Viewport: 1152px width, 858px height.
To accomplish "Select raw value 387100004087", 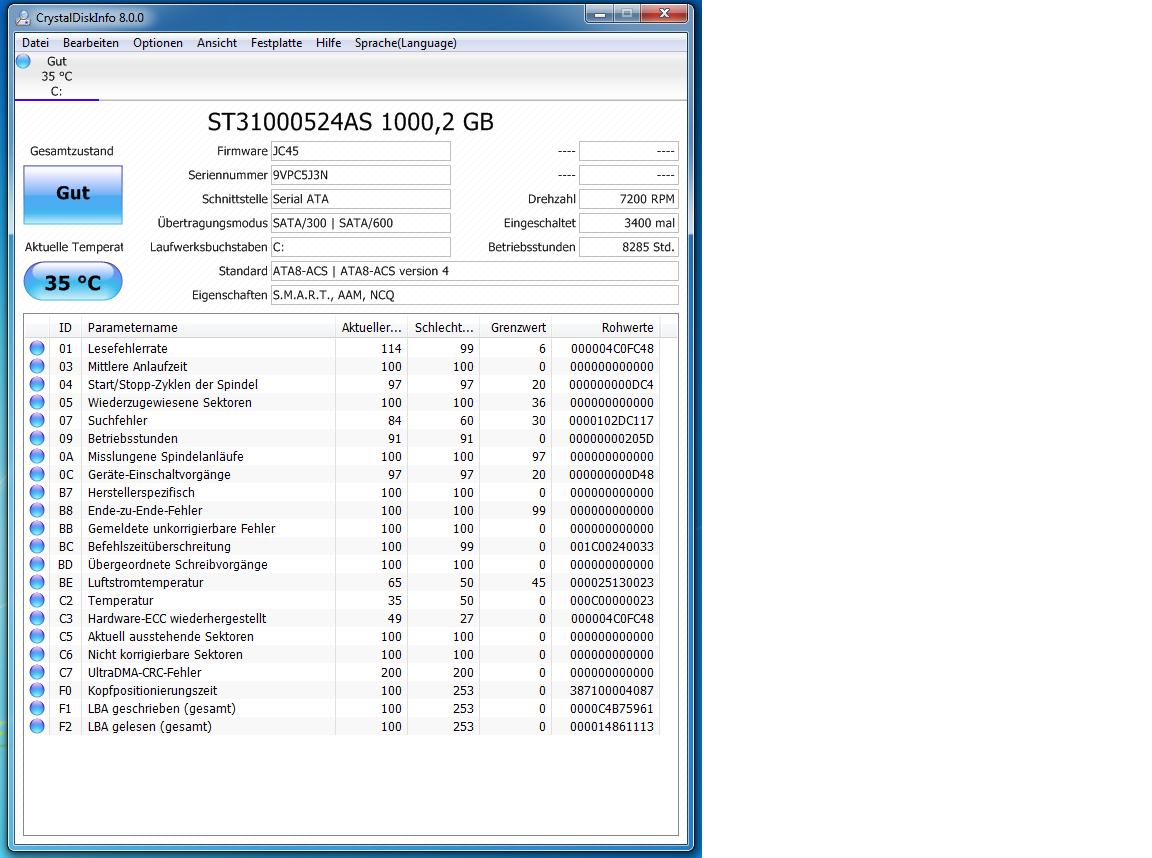I will pyautogui.click(x=611, y=691).
